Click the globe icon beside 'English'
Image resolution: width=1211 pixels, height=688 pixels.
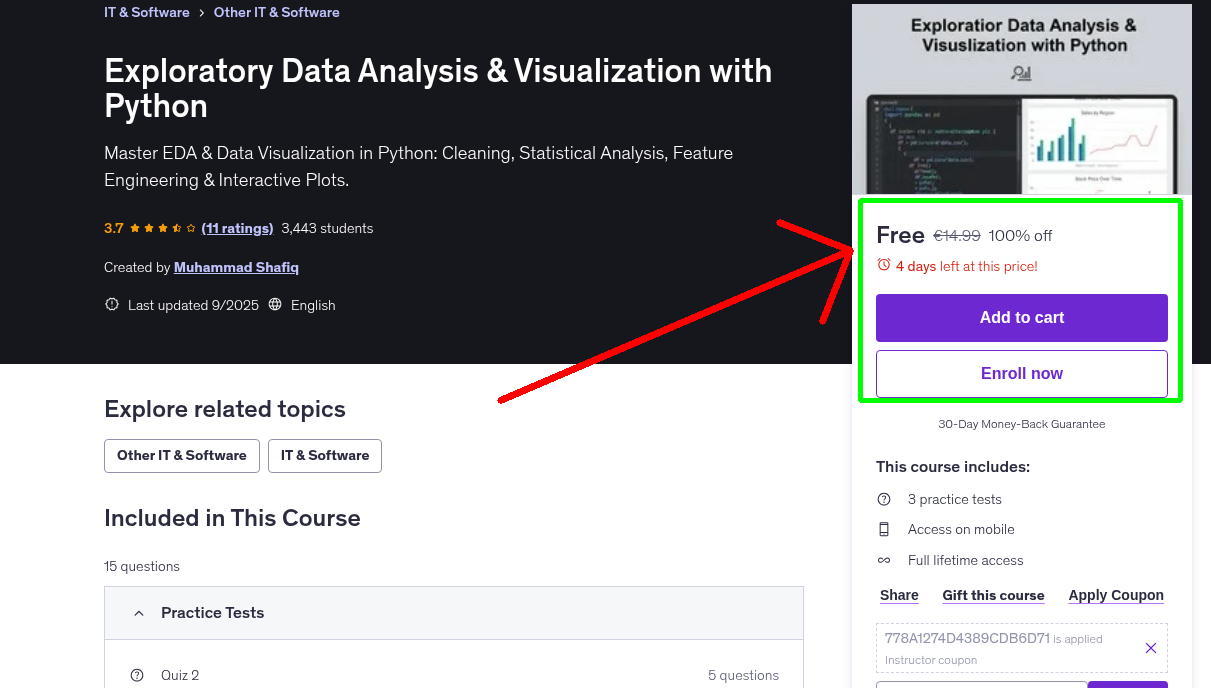point(275,305)
